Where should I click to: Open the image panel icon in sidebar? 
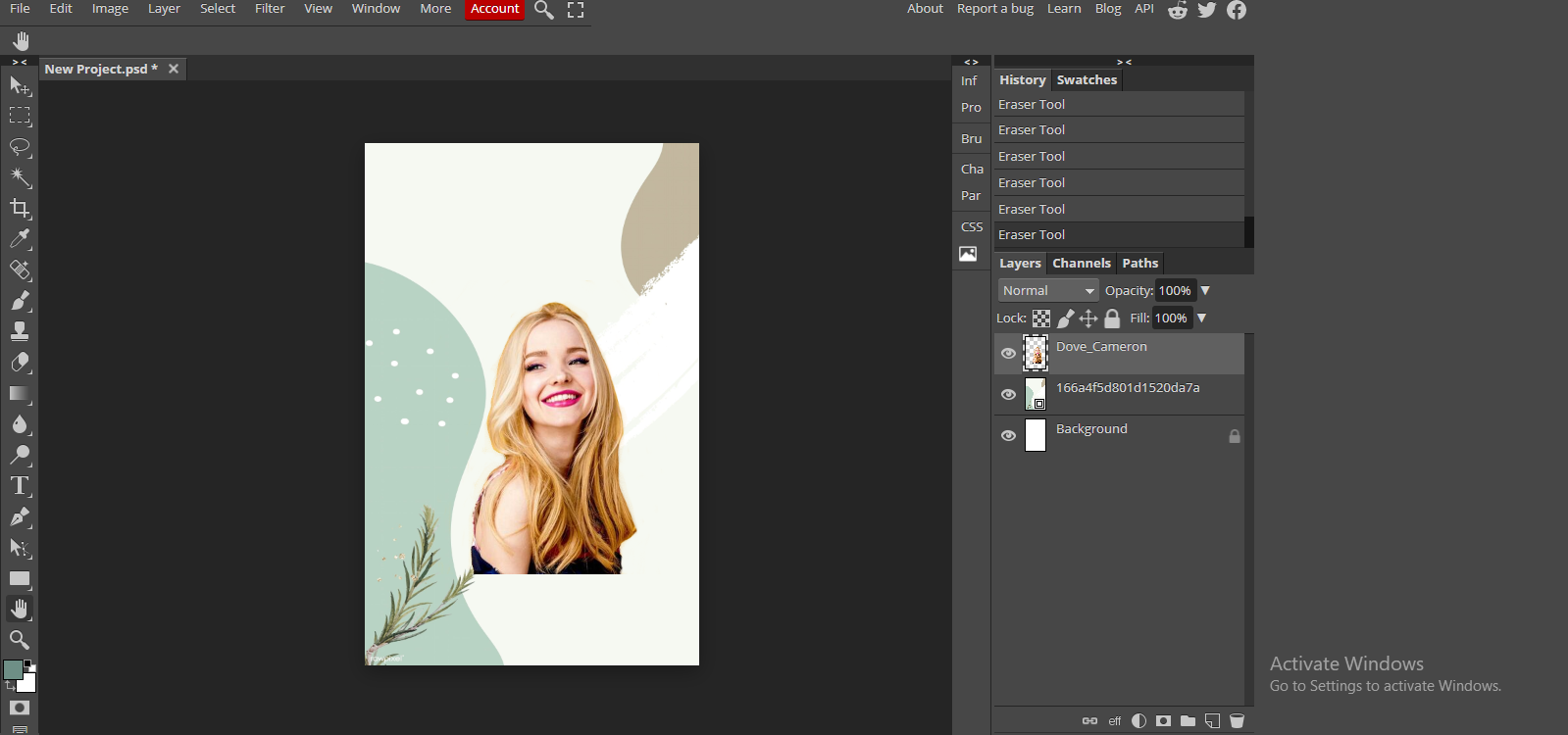point(968,254)
